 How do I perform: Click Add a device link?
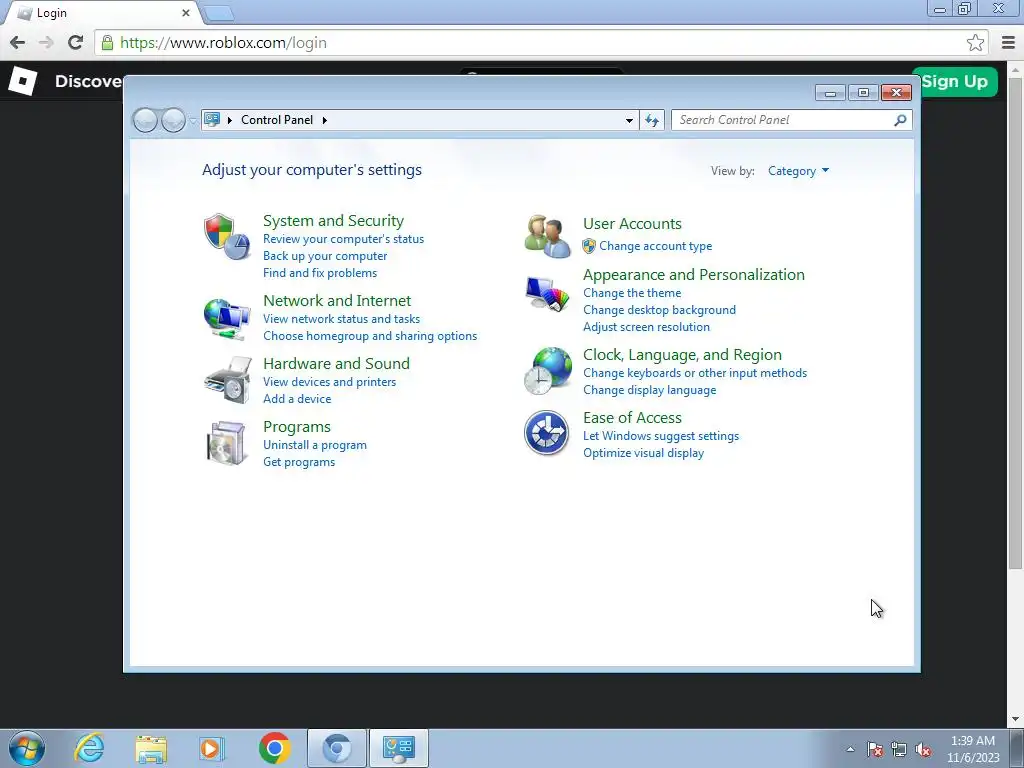click(297, 399)
